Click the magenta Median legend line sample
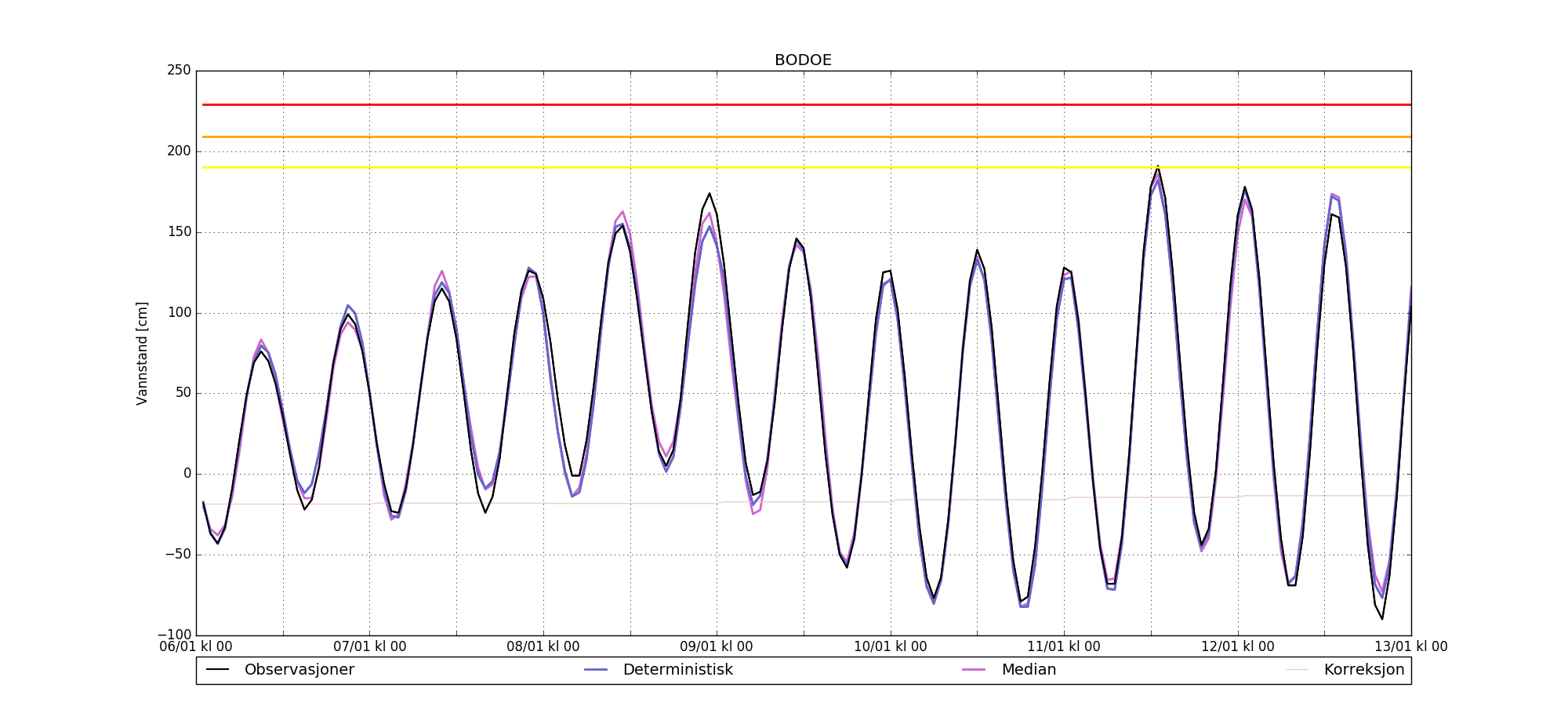Screen dimensions: 1568x706 point(974,670)
